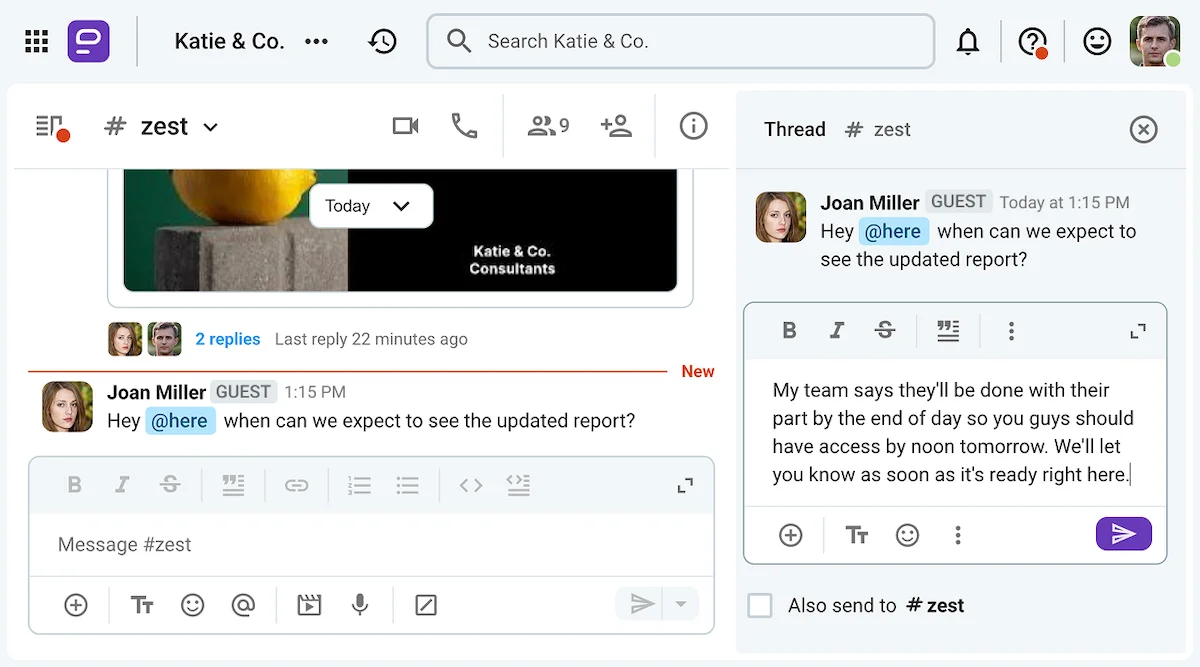This screenshot has width=1200, height=667.
Task: Open channel details with the info icon
Action: (x=693, y=126)
